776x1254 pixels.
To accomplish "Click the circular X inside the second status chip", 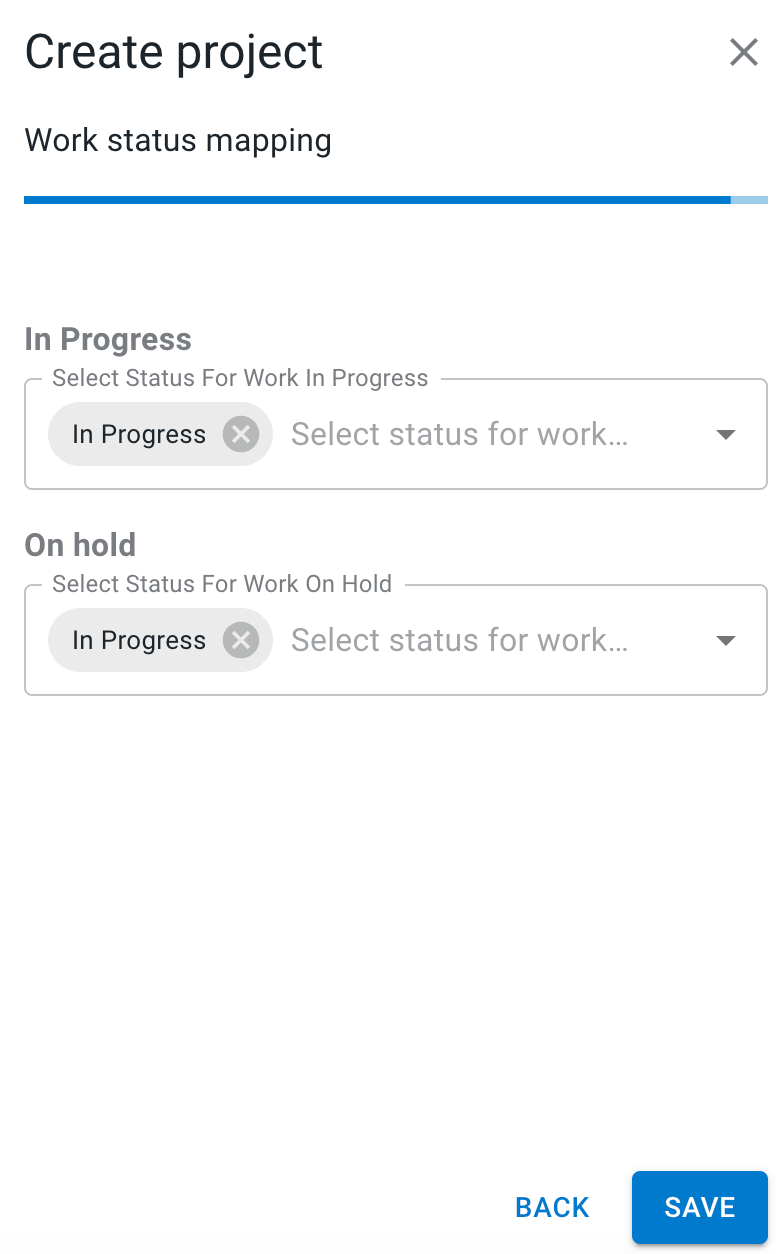I will 240,640.
